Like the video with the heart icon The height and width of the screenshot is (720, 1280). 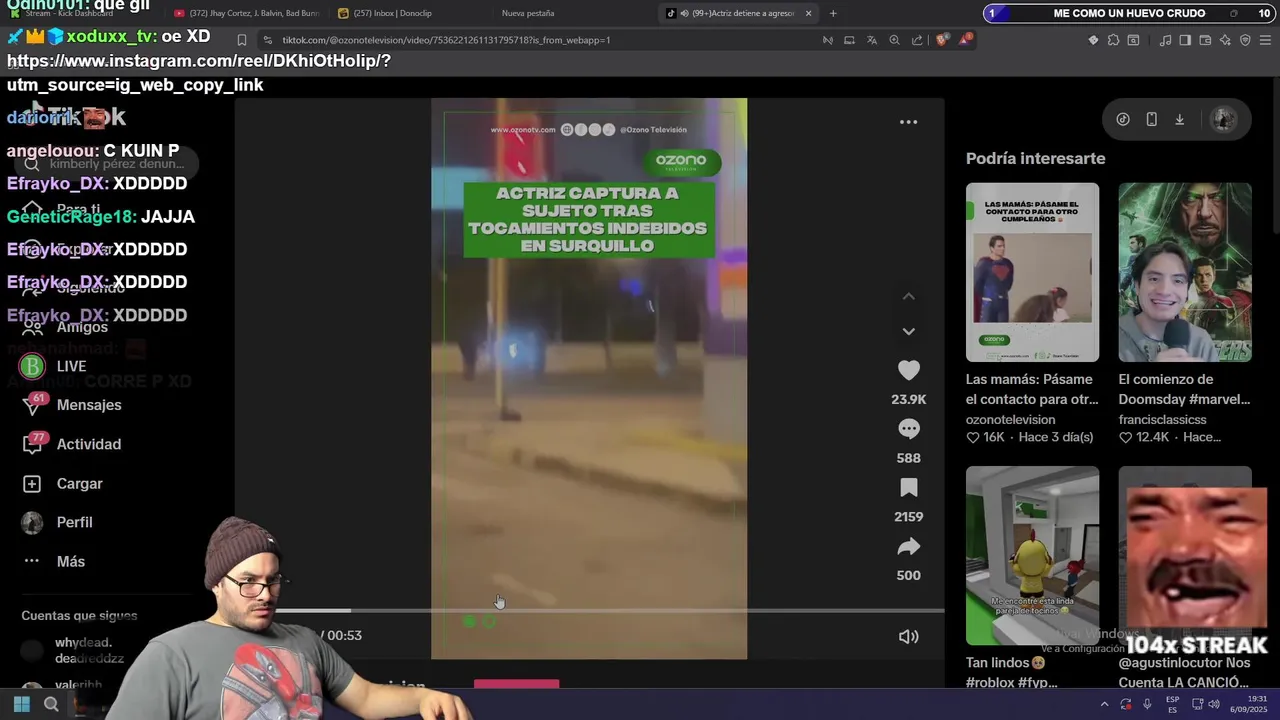tap(908, 371)
